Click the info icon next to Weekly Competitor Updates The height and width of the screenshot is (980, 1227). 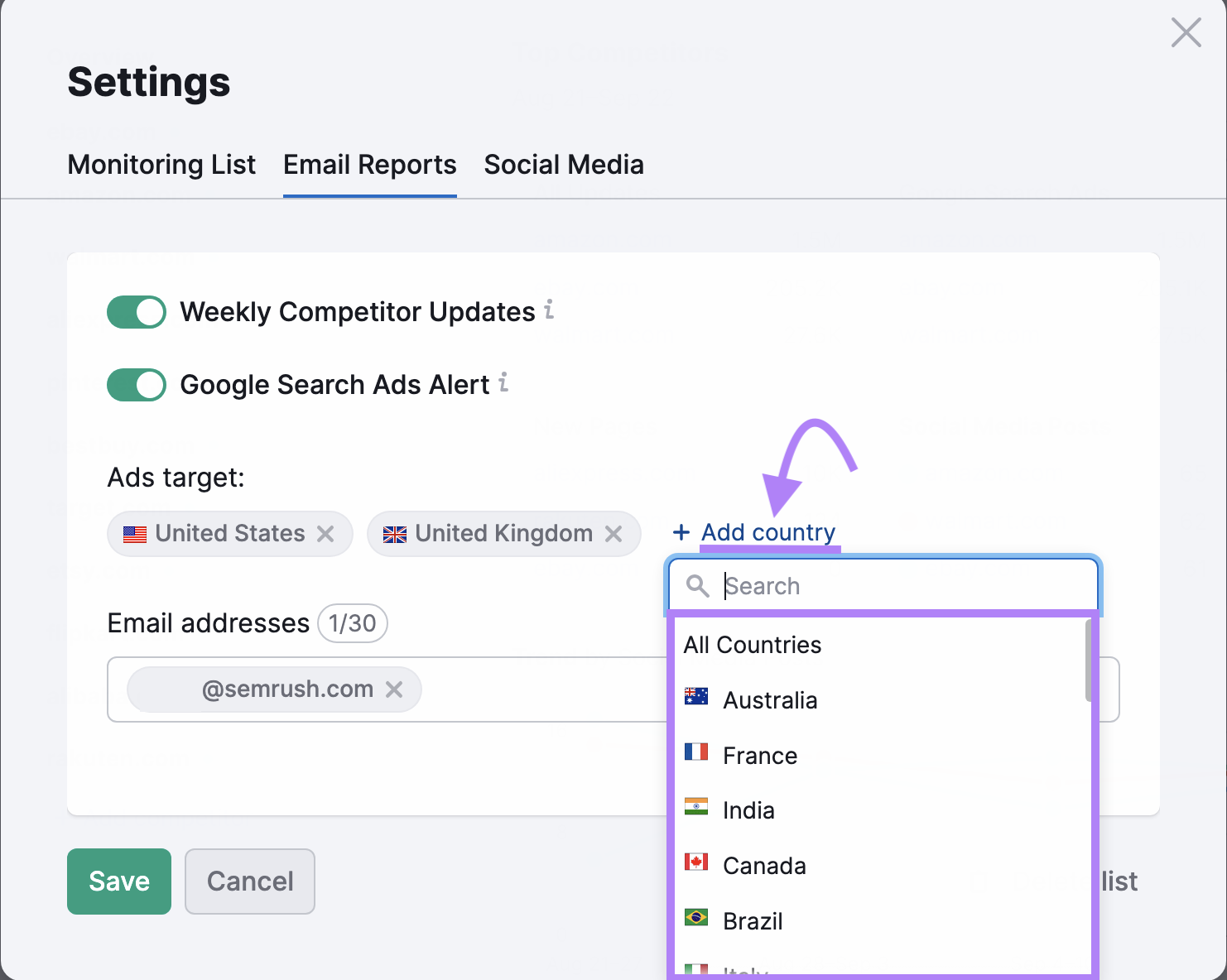(x=549, y=311)
